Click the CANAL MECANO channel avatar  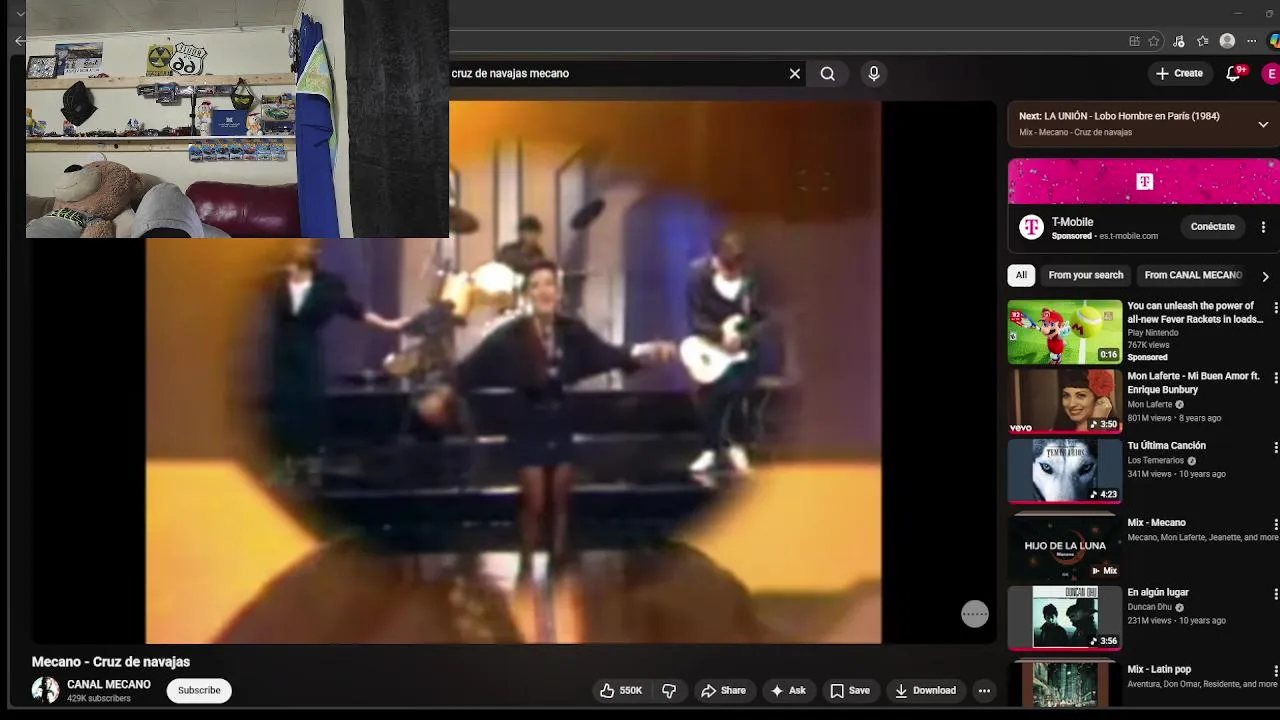(45, 690)
